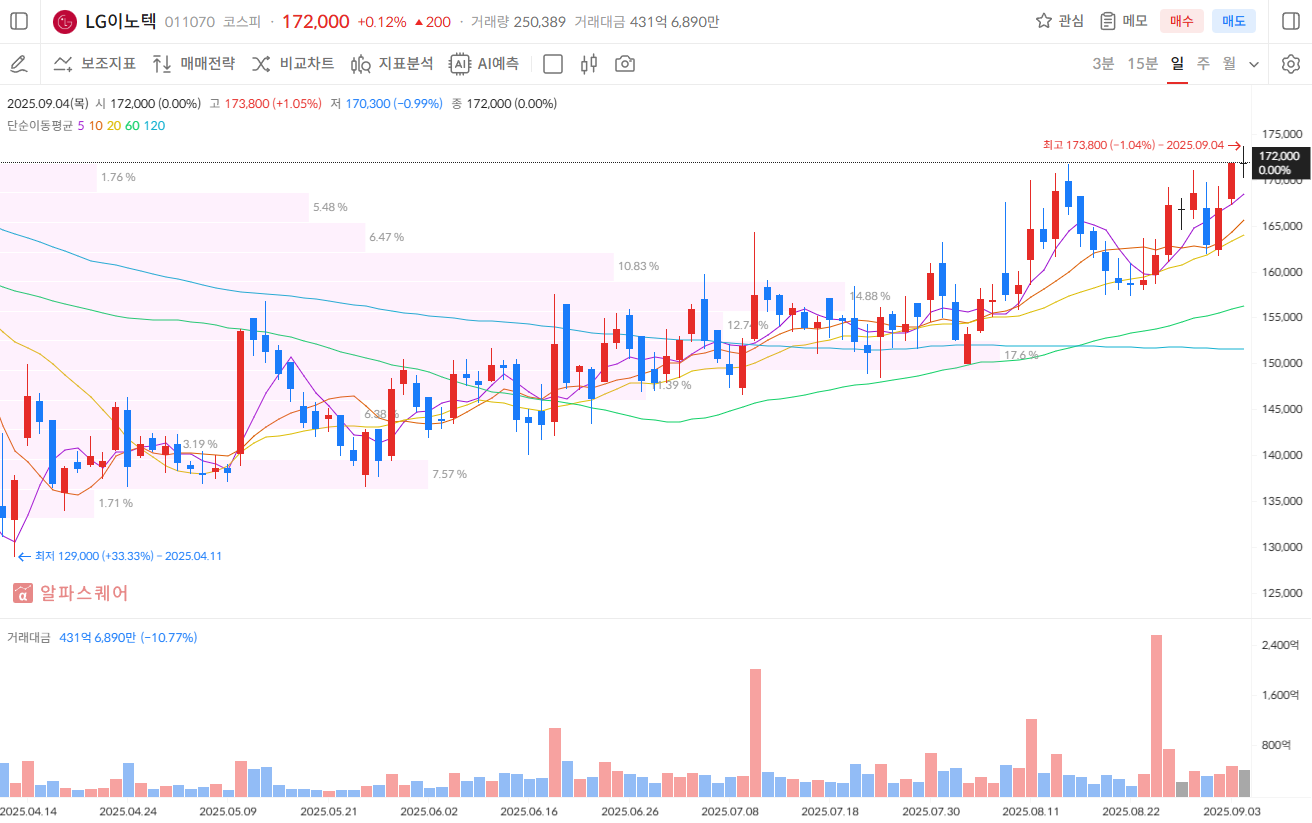This screenshot has width=1312, height=823.
Task: Open 매매전략 trading strategy menu
Action: click(x=194, y=64)
